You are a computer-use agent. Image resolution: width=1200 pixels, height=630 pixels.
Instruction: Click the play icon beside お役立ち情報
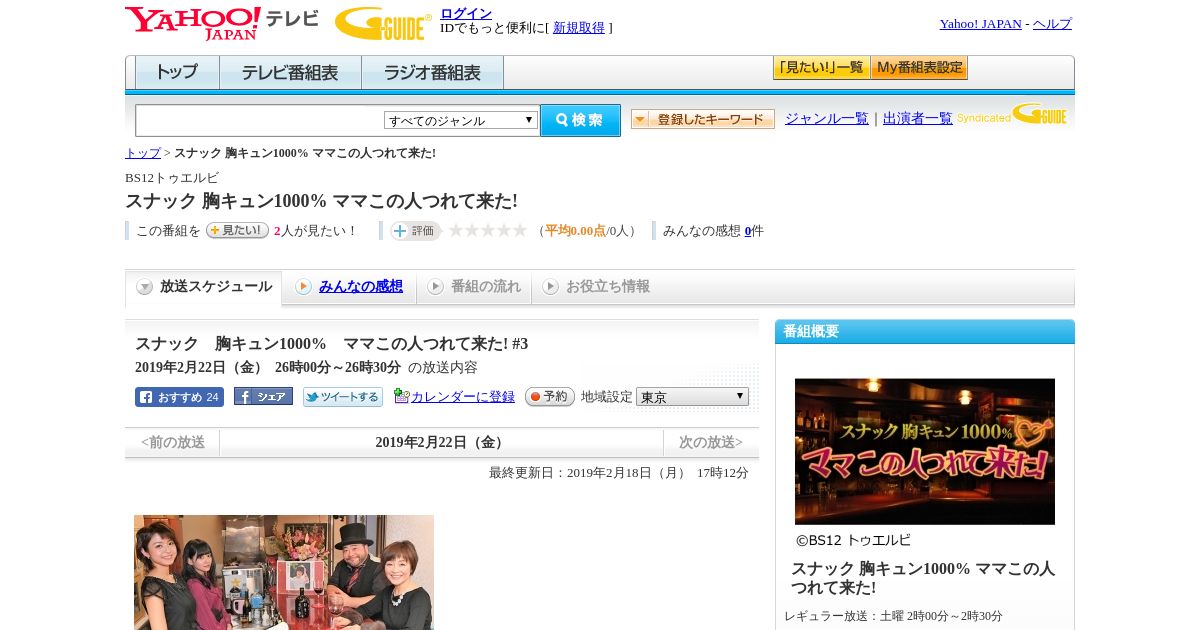point(550,287)
